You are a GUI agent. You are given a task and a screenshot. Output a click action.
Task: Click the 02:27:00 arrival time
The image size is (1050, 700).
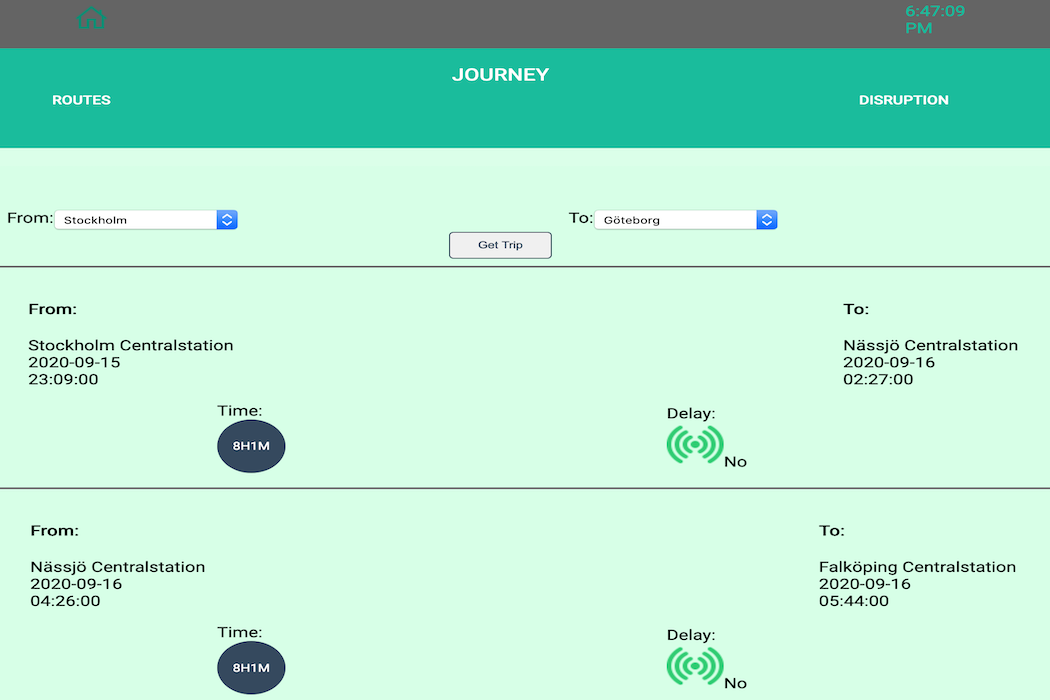tap(877, 380)
